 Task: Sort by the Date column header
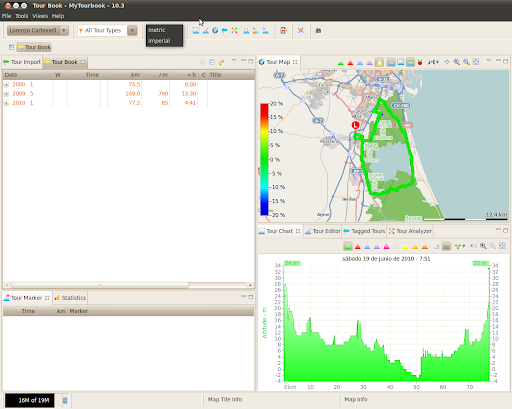(x=27, y=75)
